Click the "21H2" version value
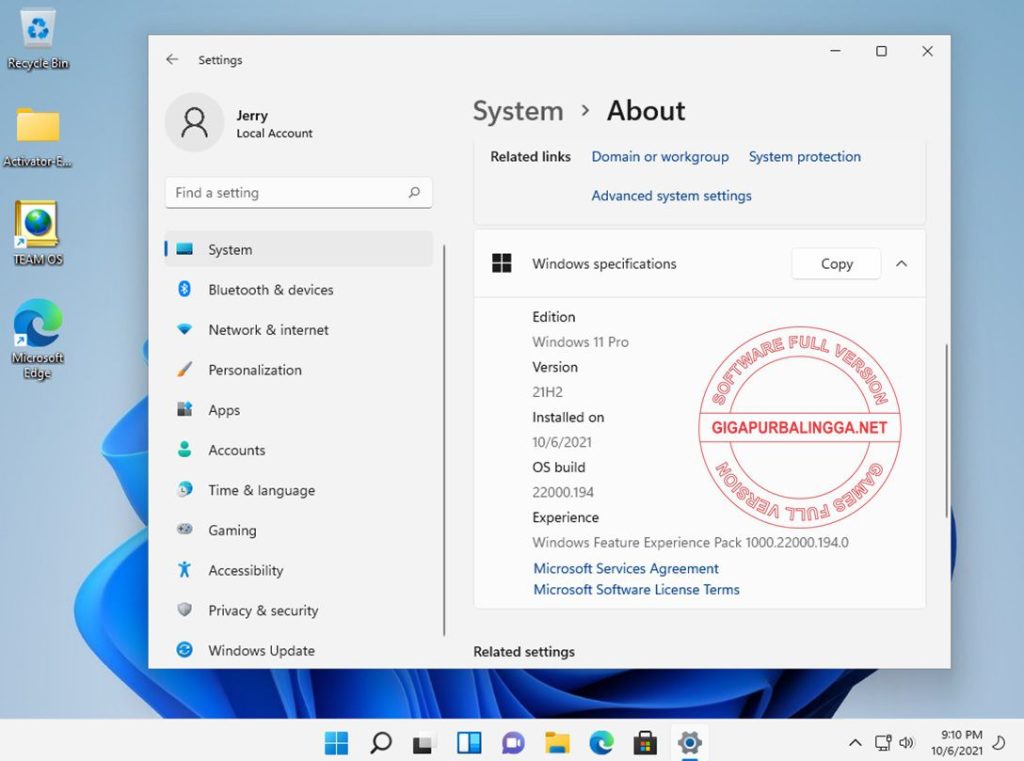The height and width of the screenshot is (761, 1024). tap(547, 392)
